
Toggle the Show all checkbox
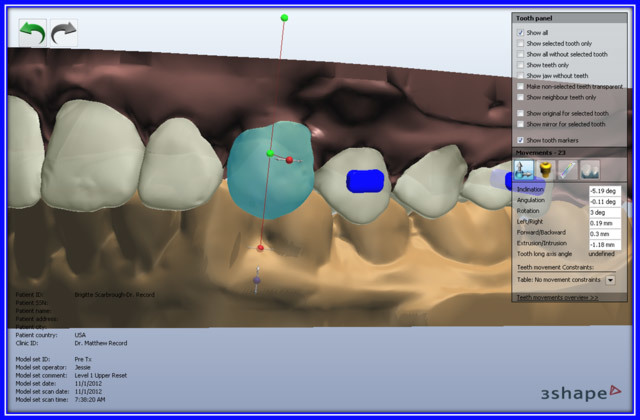coord(521,32)
